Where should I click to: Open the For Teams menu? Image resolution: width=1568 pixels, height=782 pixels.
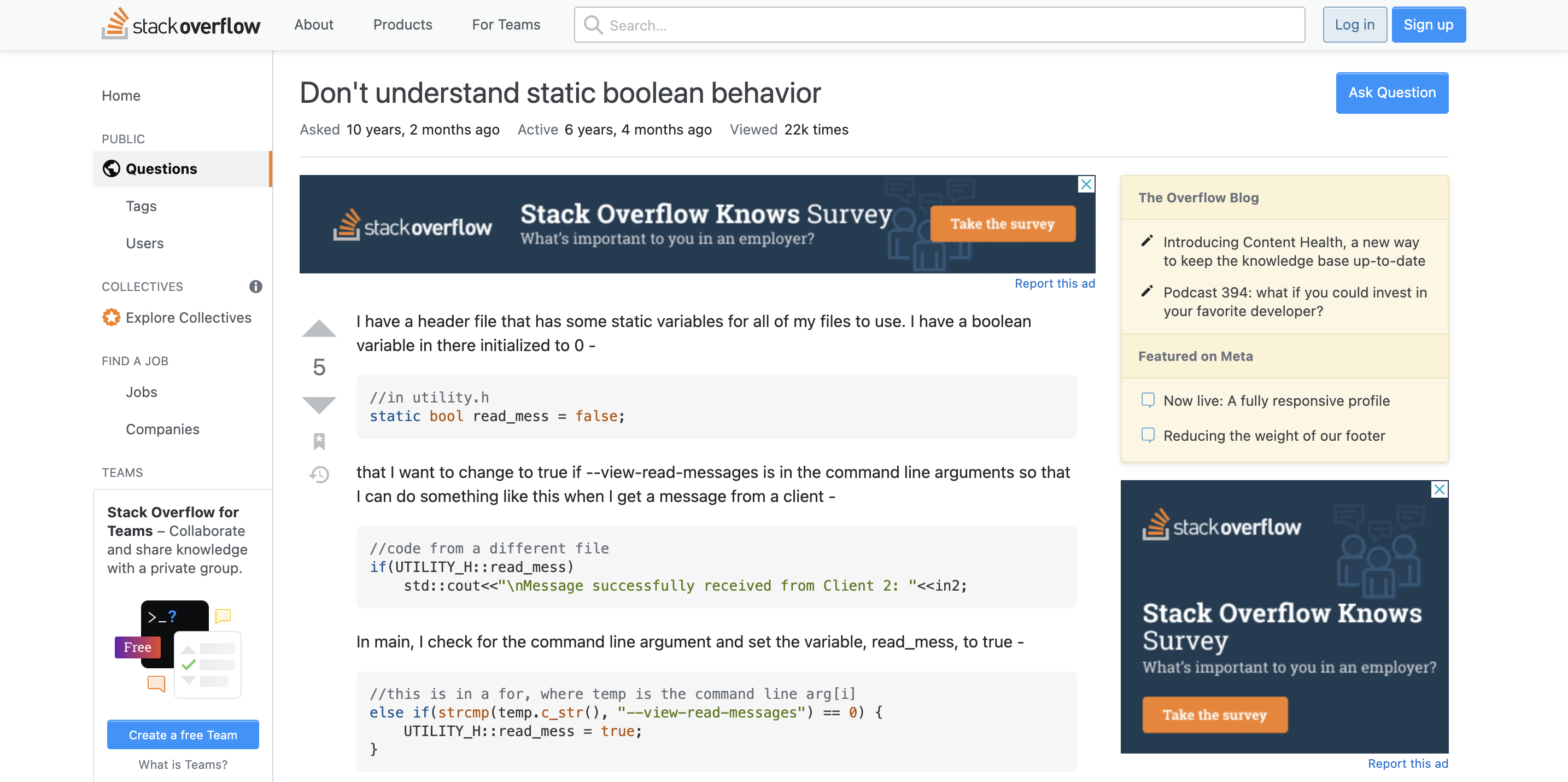[506, 25]
